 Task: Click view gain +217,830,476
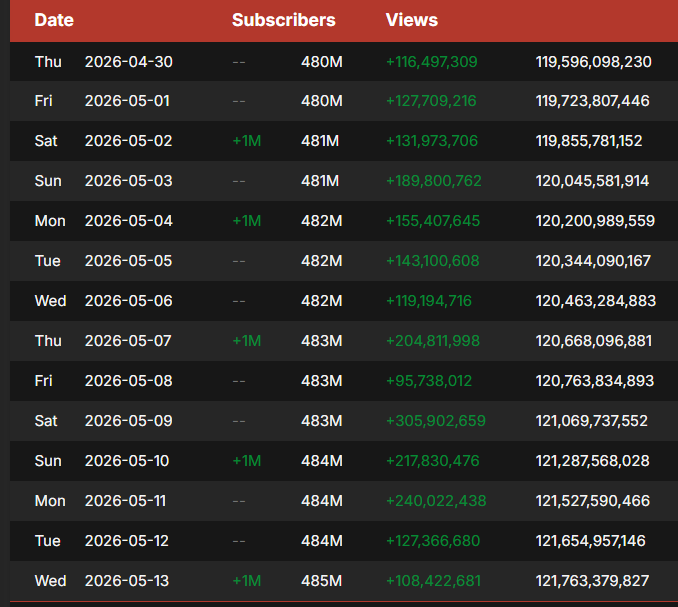pyautogui.click(x=432, y=461)
